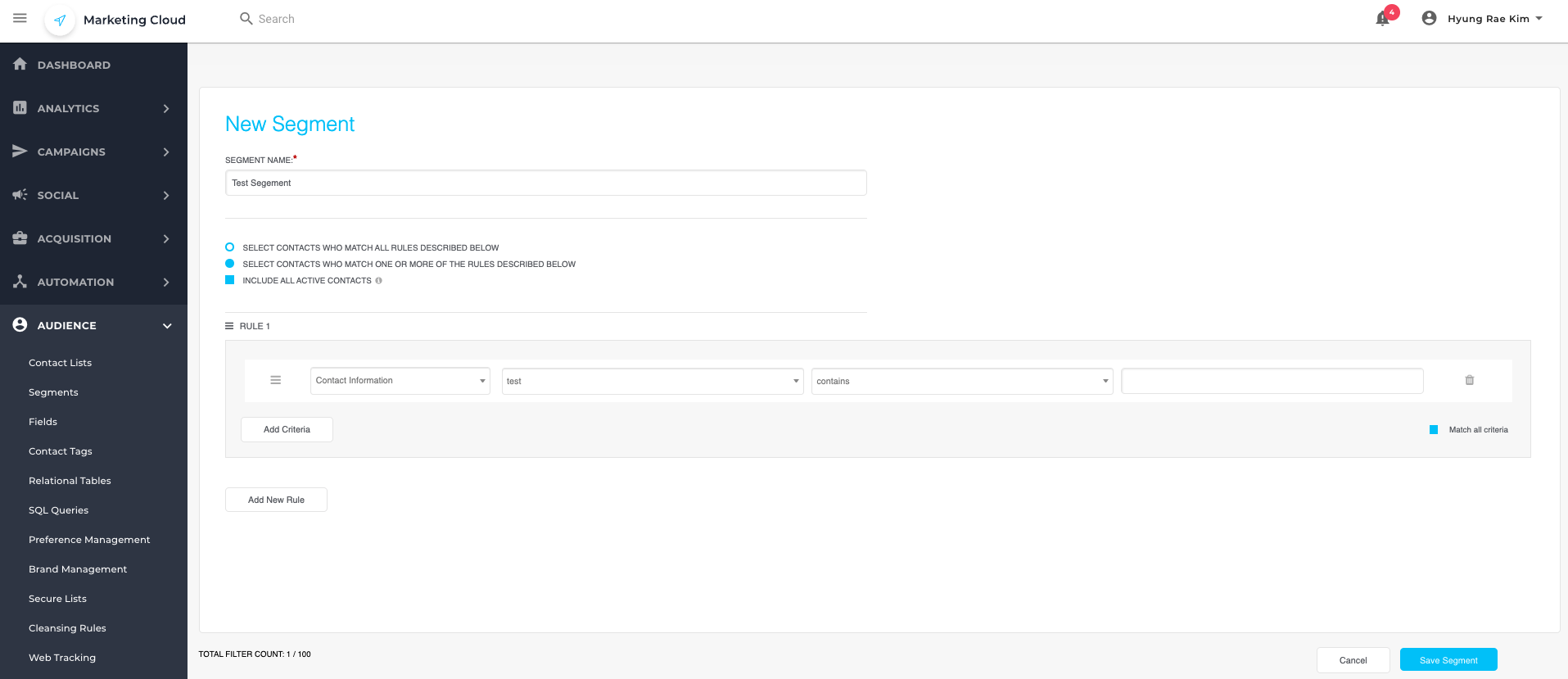Delete the criteria row with trash icon

1470,380
